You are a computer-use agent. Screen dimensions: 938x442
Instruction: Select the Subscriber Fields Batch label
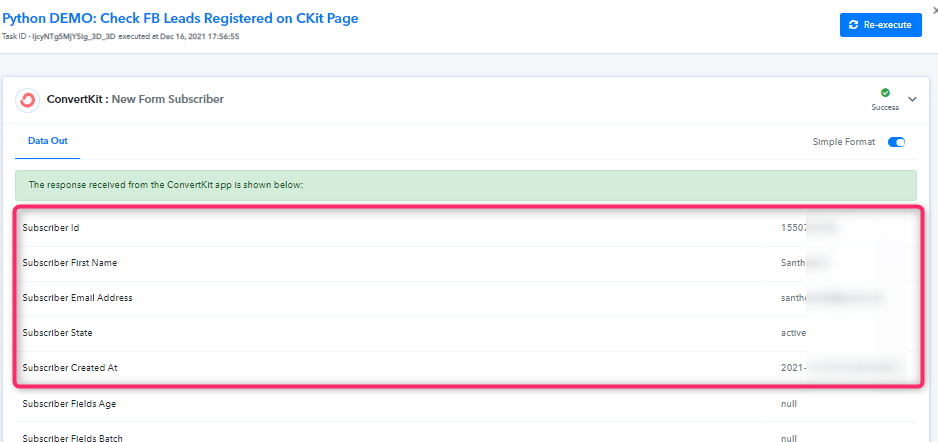point(72,438)
